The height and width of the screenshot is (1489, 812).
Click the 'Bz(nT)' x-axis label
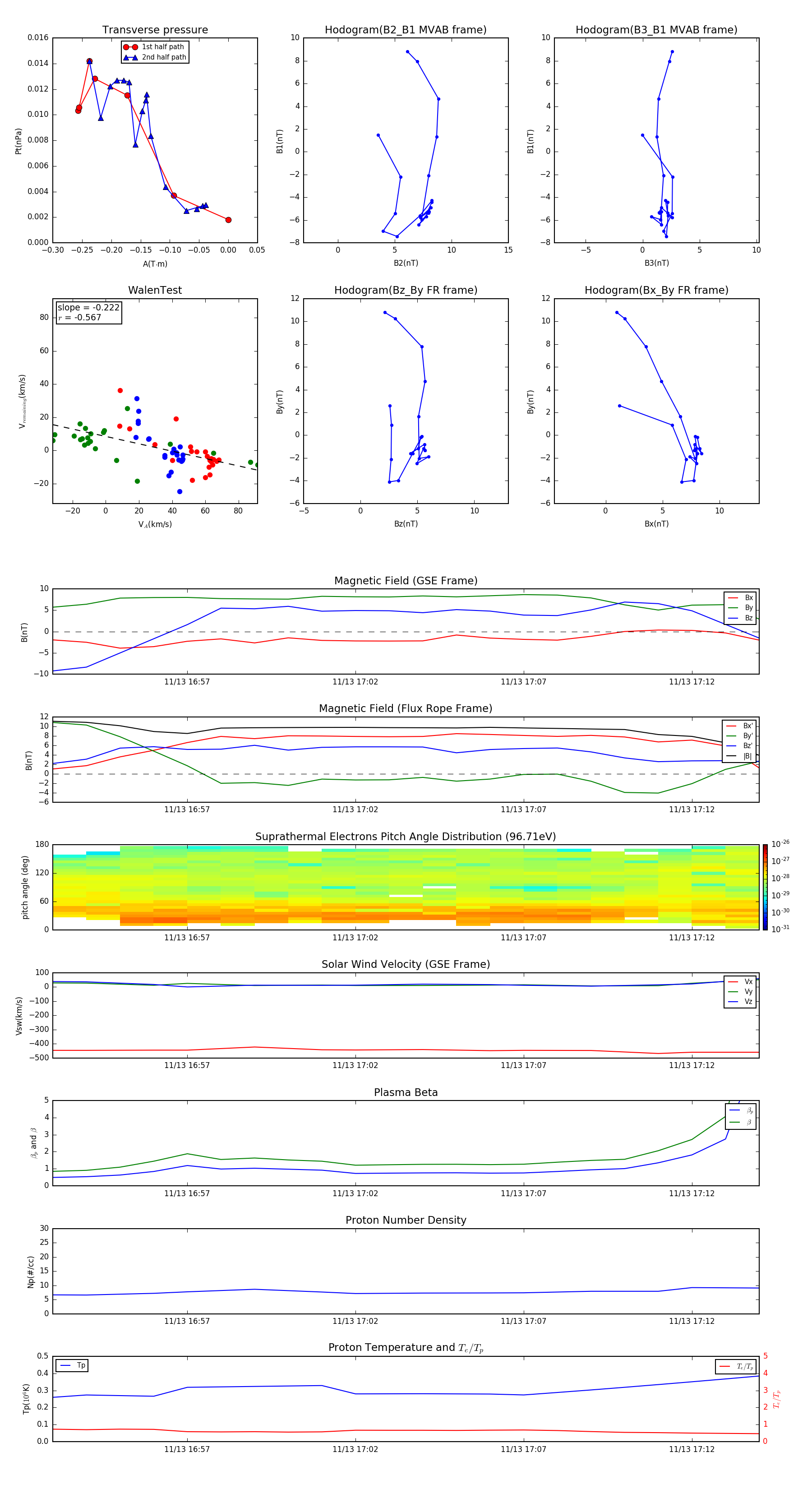pos(406,524)
